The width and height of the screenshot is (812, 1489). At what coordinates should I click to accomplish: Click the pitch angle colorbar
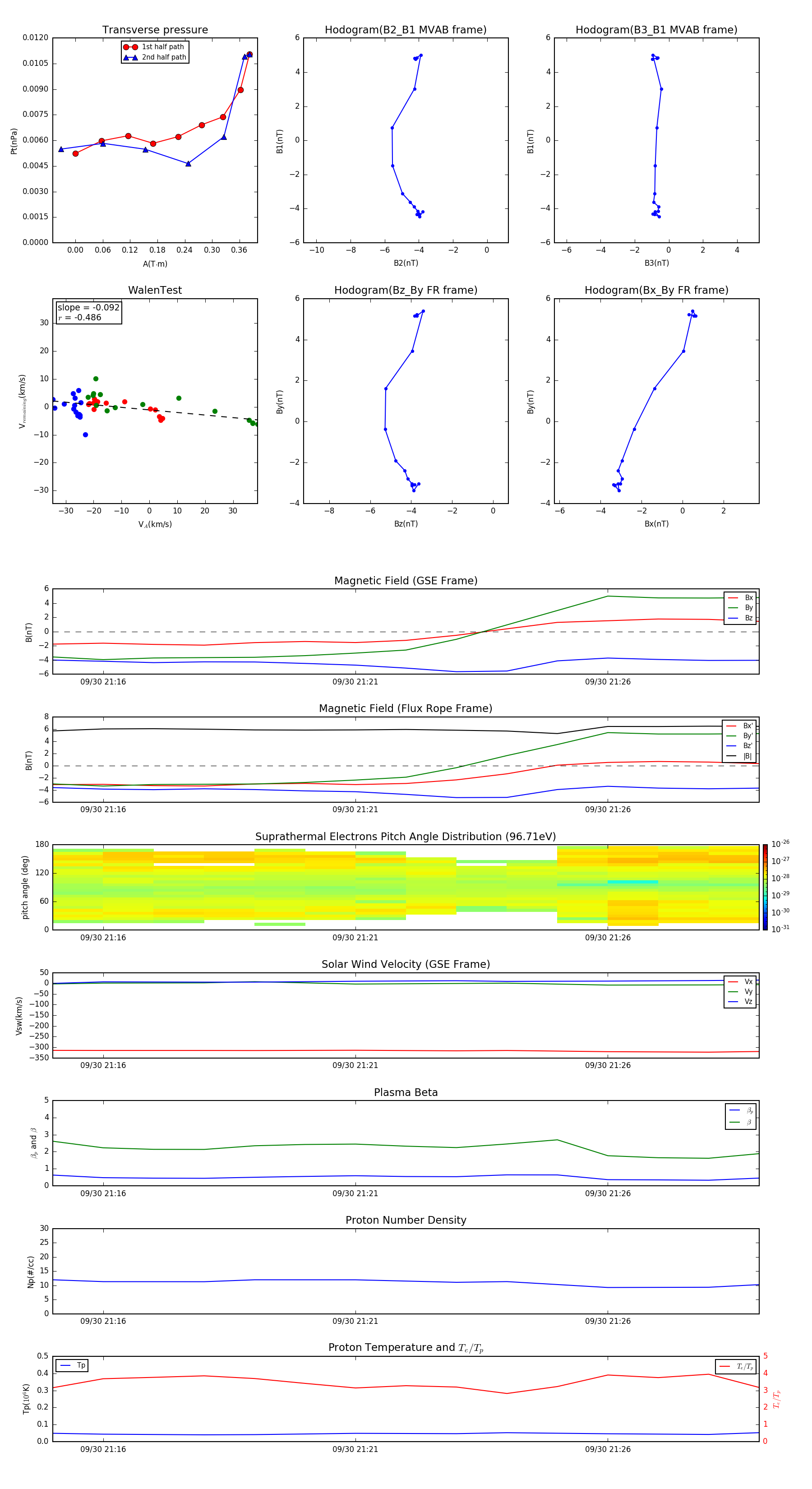click(765, 887)
